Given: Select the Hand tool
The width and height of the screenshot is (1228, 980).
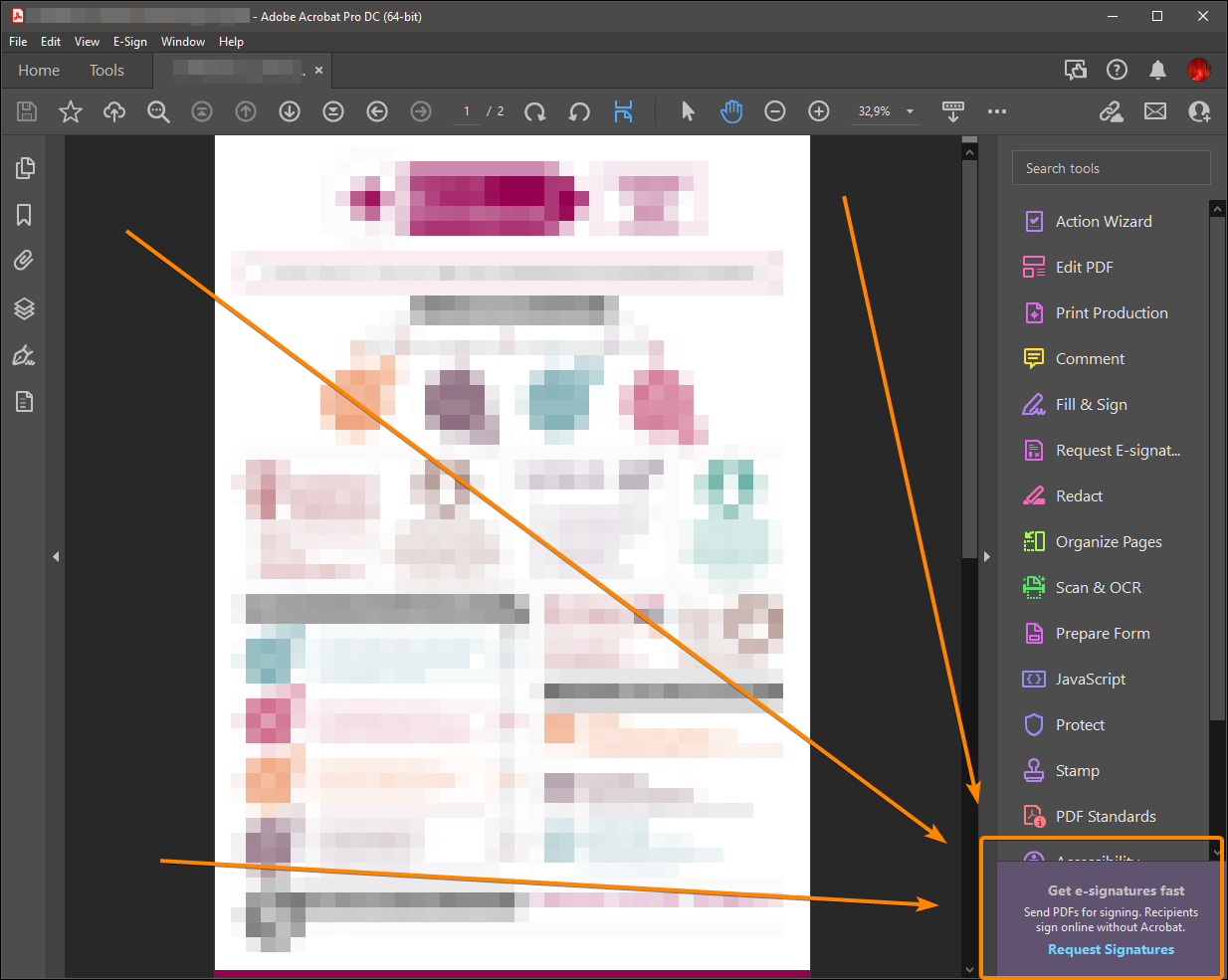Looking at the screenshot, I should click(x=731, y=111).
